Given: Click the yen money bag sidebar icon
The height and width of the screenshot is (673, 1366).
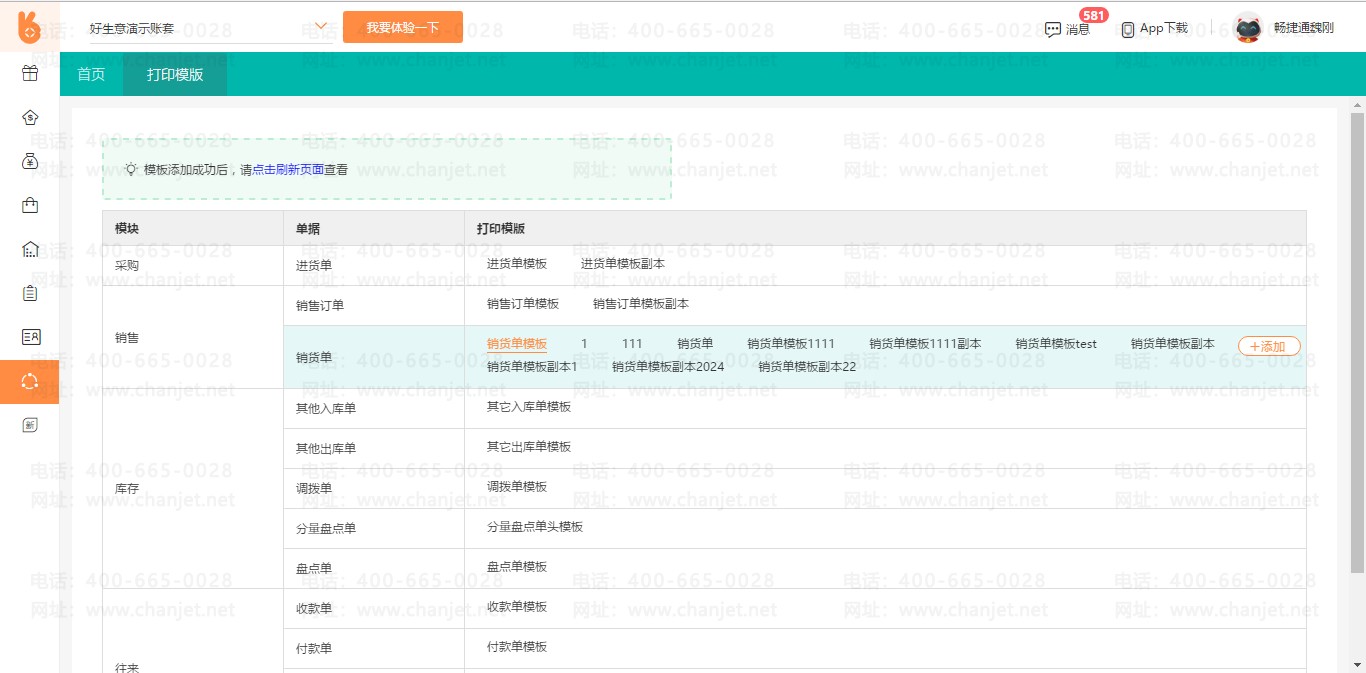Looking at the screenshot, I should (x=30, y=161).
